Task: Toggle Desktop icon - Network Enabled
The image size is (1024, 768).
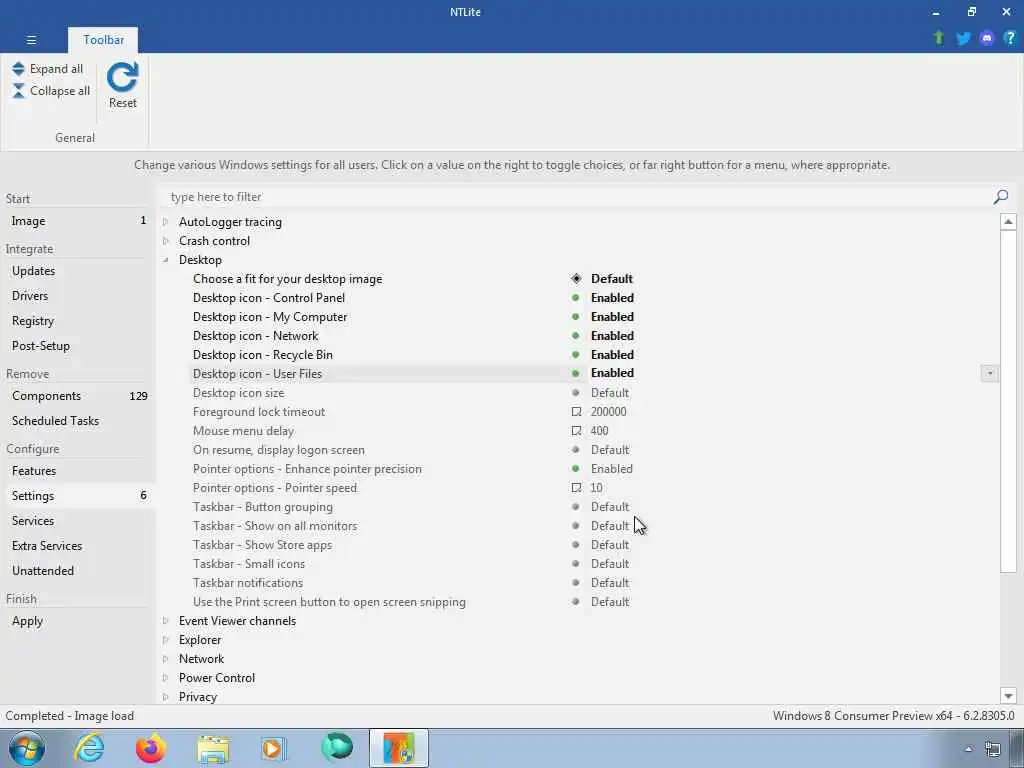Action: (x=612, y=336)
